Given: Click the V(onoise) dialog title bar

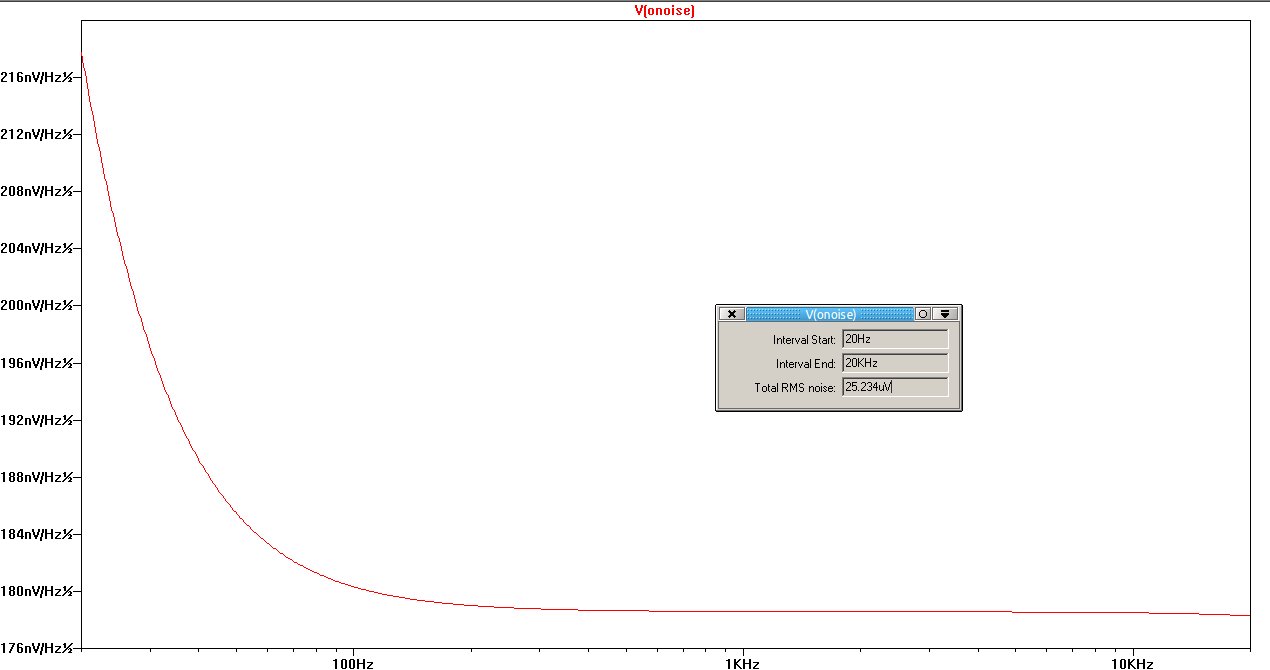Looking at the screenshot, I should coord(830,314).
